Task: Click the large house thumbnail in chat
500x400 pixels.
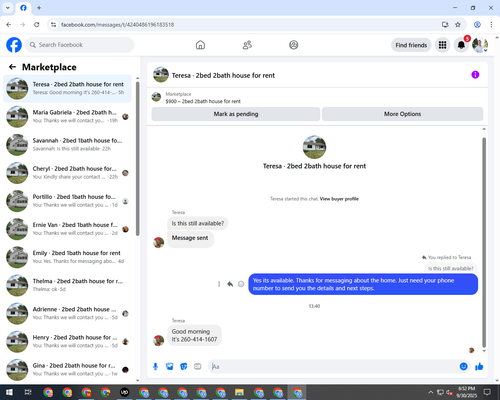Action: pyautogui.click(x=314, y=147)
